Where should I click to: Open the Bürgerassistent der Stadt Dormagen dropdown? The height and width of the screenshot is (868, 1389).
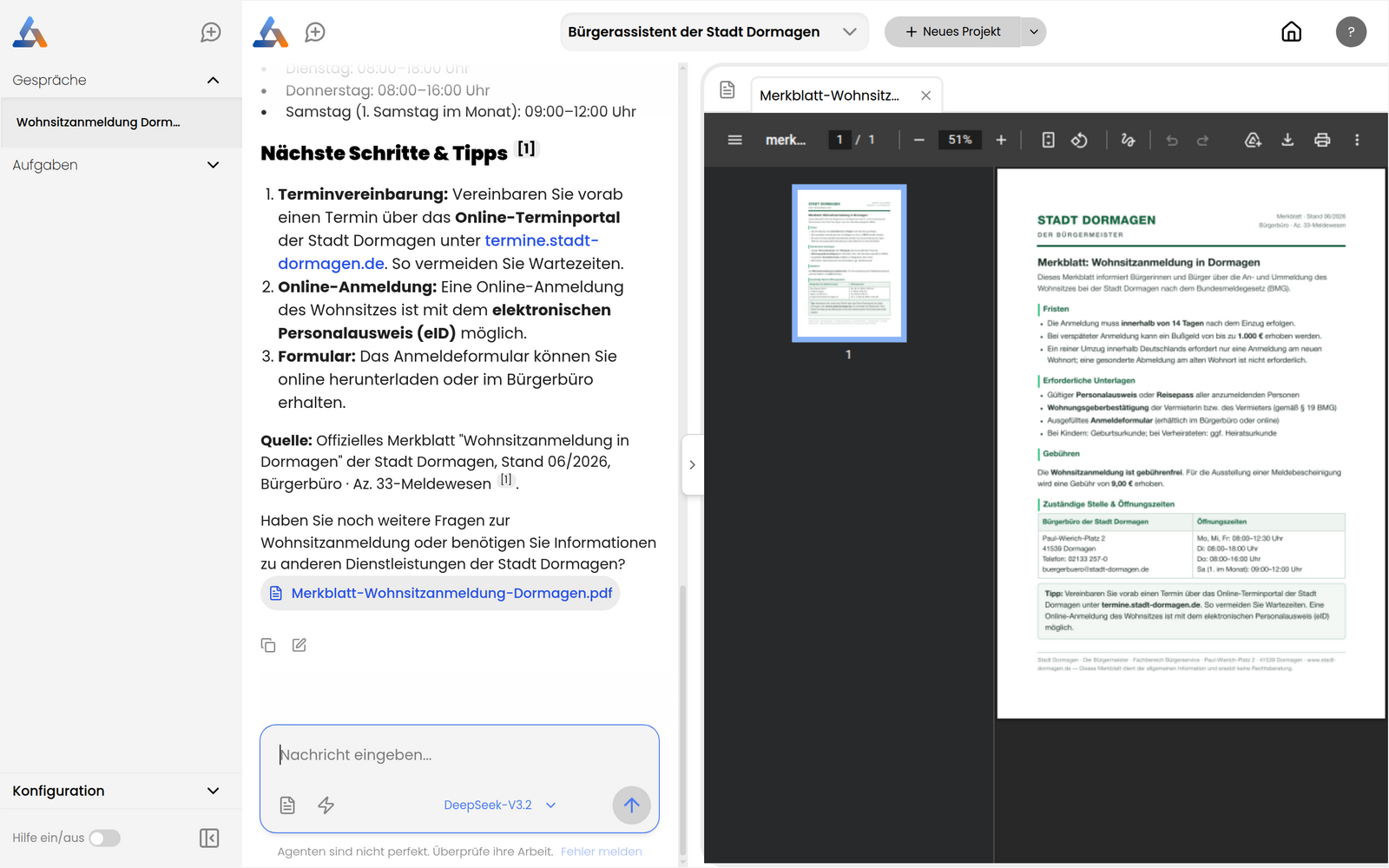pos(714,32)
